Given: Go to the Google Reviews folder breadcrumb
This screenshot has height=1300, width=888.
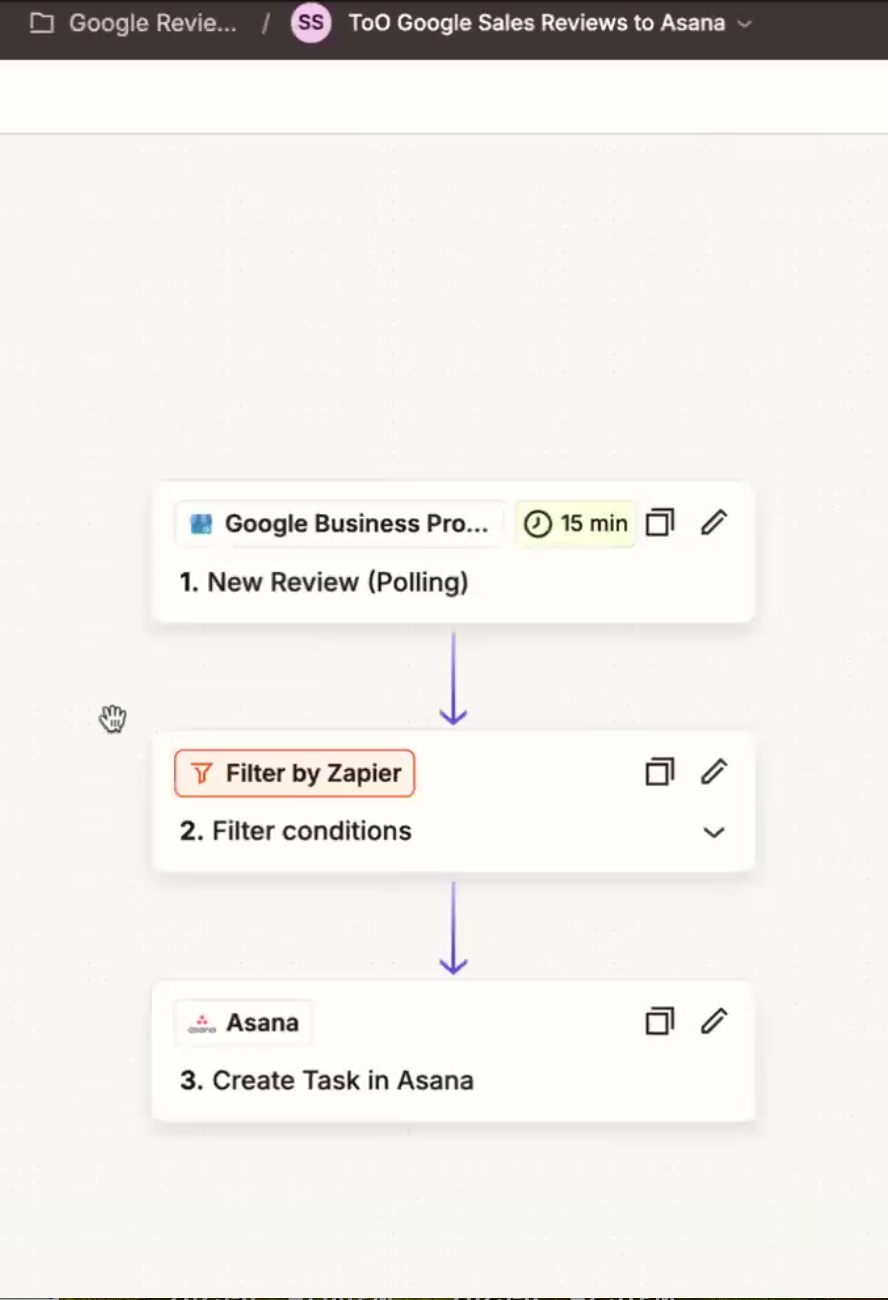Looking at the screenshot, I should [x=152, y=23].
